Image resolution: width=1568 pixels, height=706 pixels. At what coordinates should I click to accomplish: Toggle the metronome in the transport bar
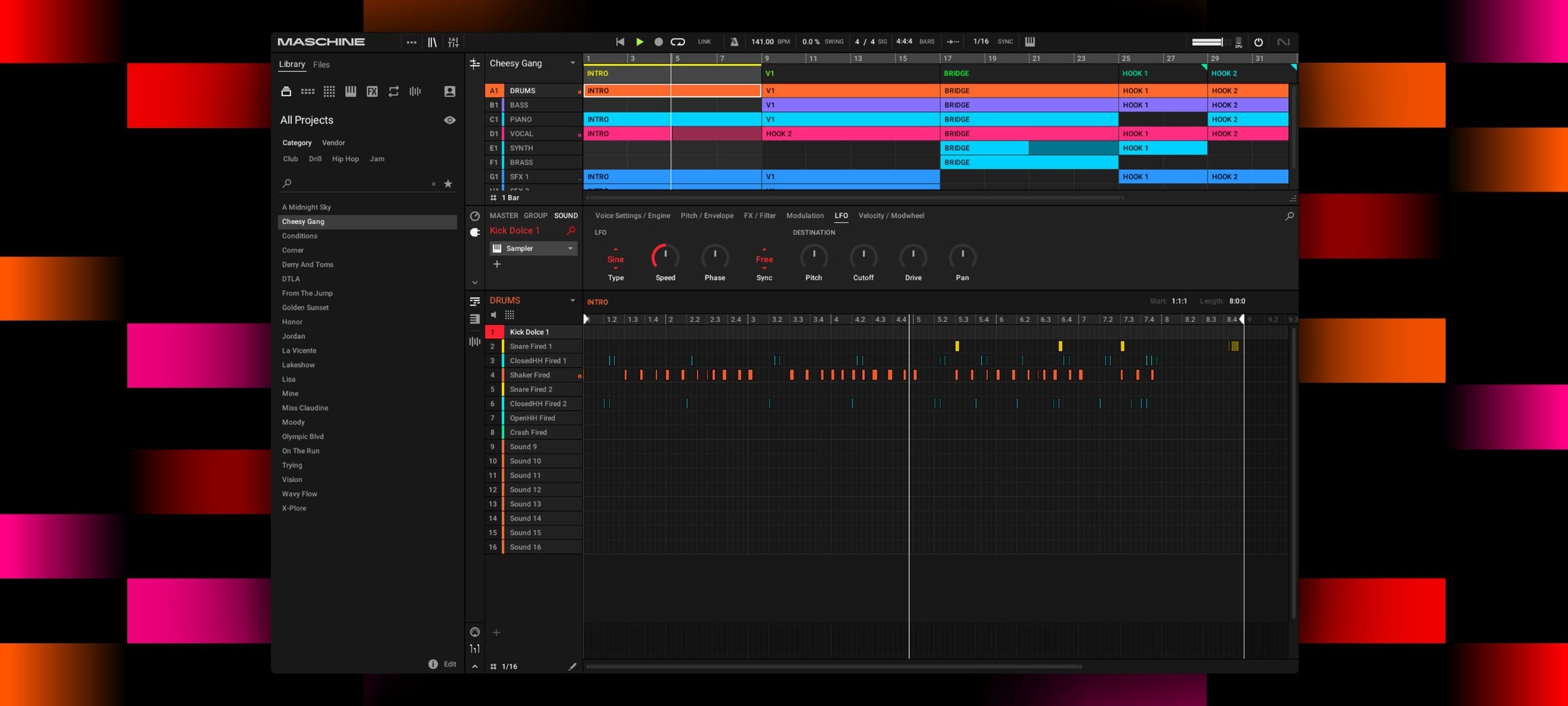(734, 42)
